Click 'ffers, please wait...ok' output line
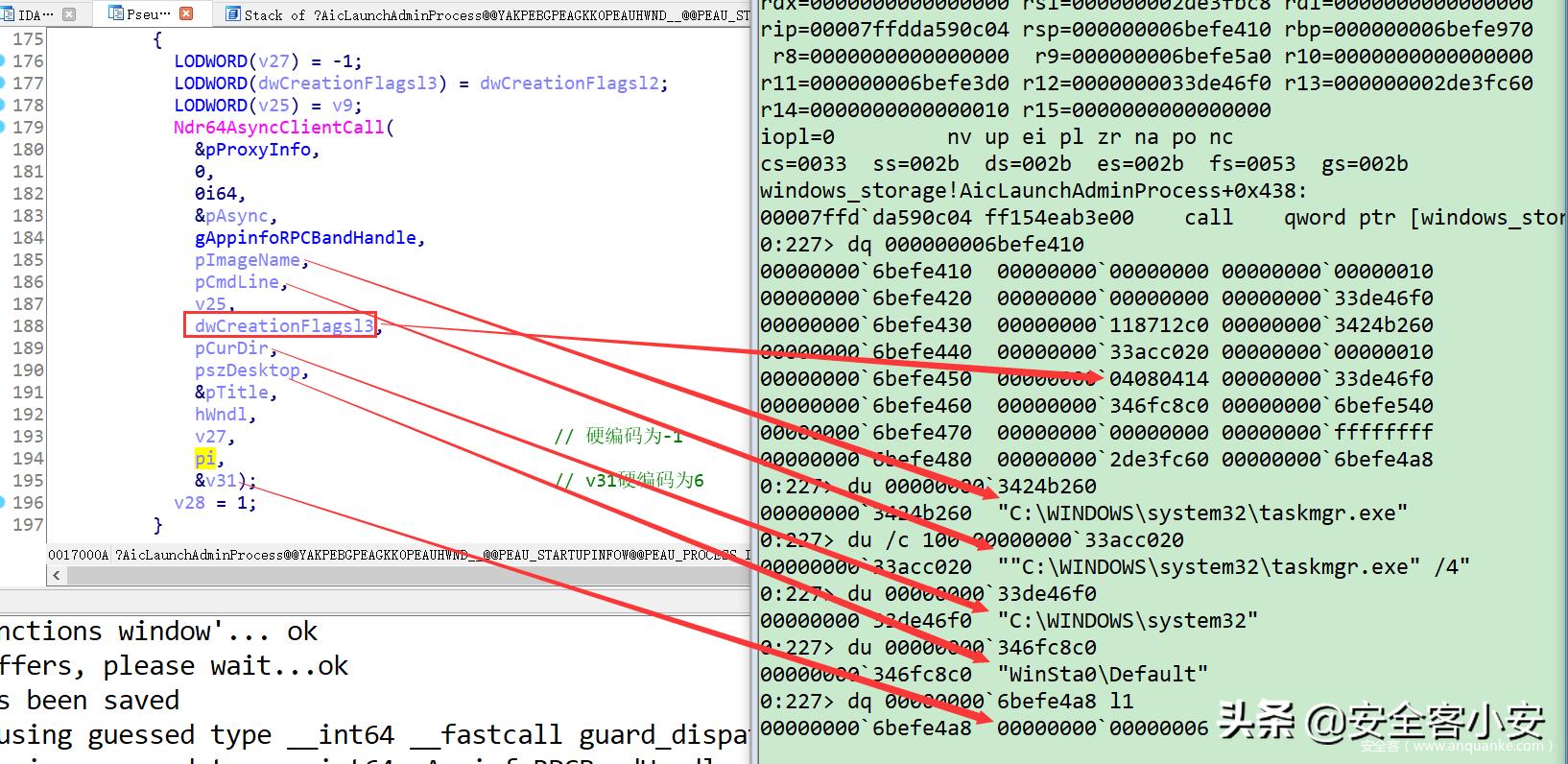 [174, 666]
